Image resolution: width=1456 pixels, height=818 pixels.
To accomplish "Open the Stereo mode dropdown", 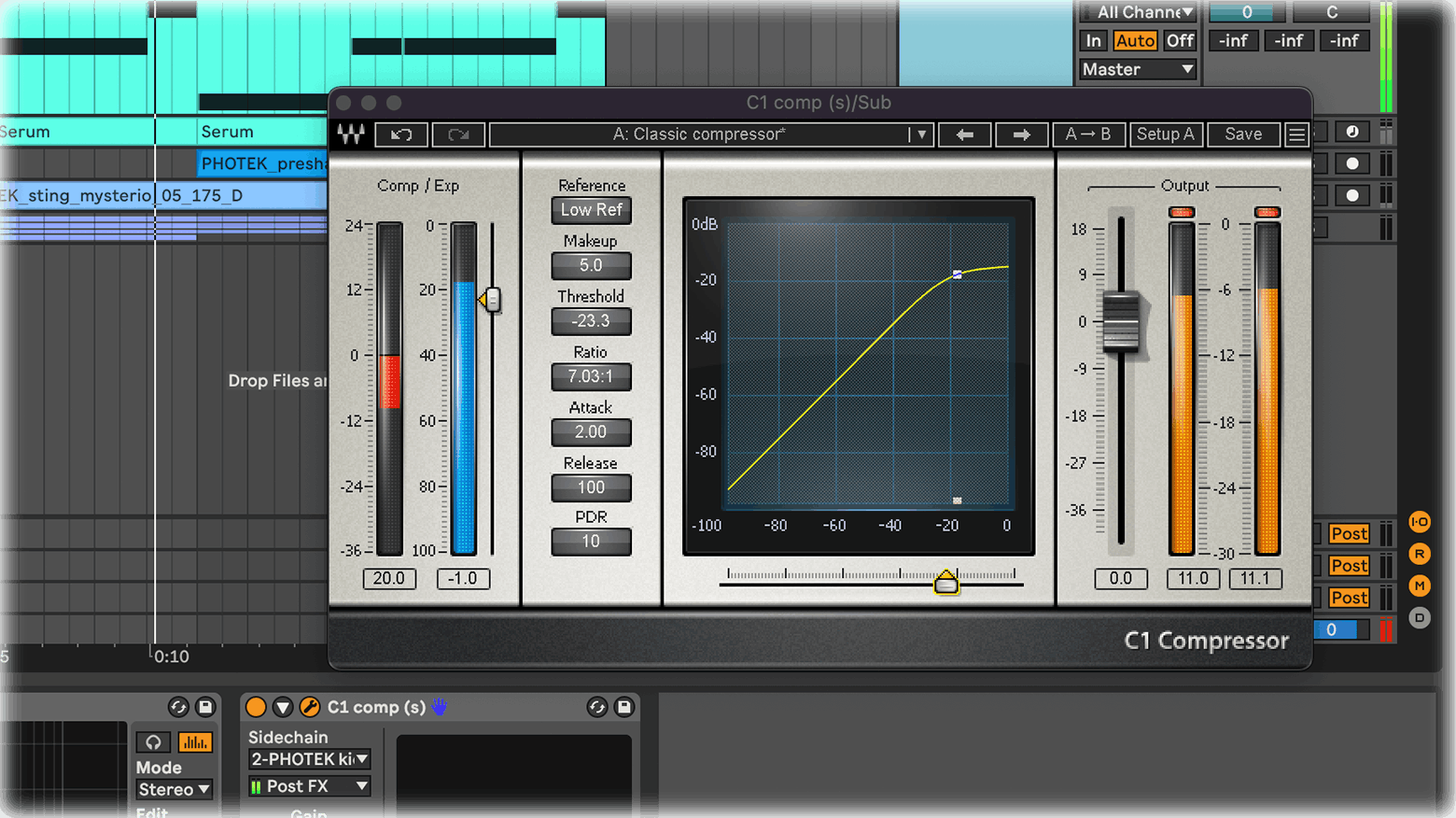I will coord(175,789).
